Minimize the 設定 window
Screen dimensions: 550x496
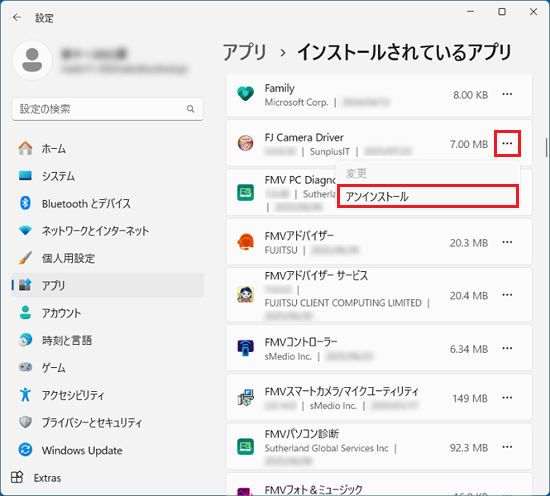[470, 12]
